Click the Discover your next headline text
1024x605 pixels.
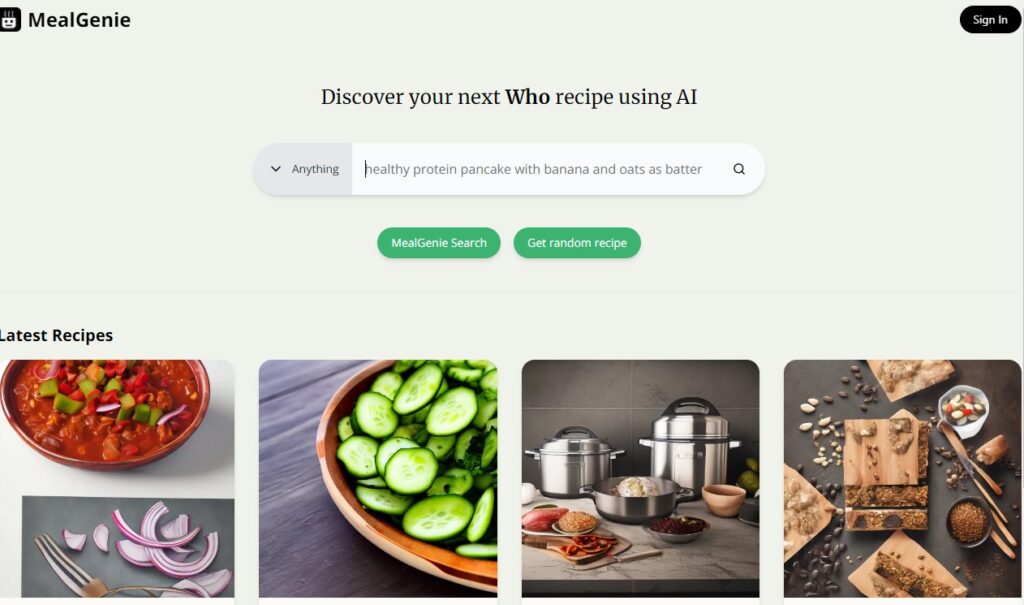(x=411, y=97)
